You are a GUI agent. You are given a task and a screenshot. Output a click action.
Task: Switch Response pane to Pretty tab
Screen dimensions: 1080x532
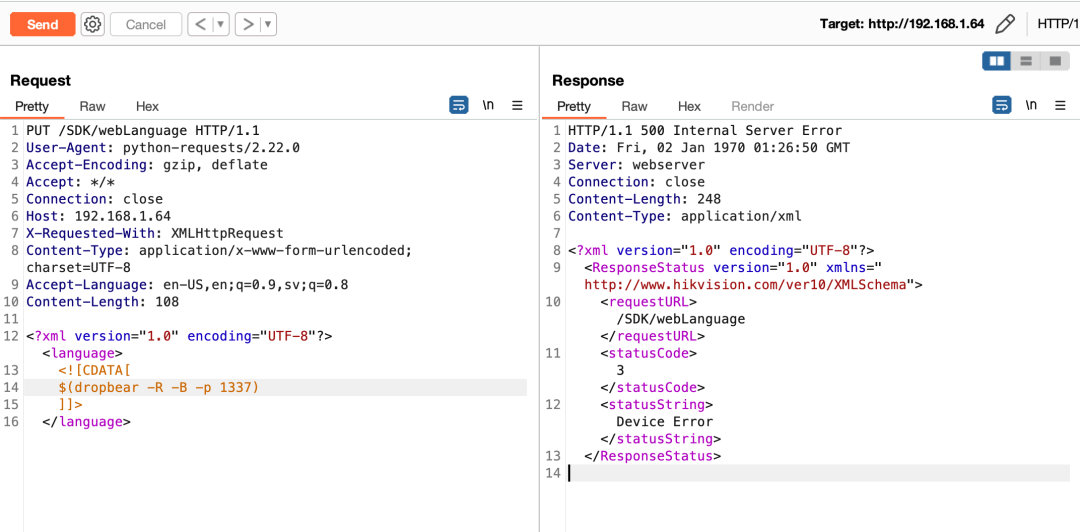(574, 106)
